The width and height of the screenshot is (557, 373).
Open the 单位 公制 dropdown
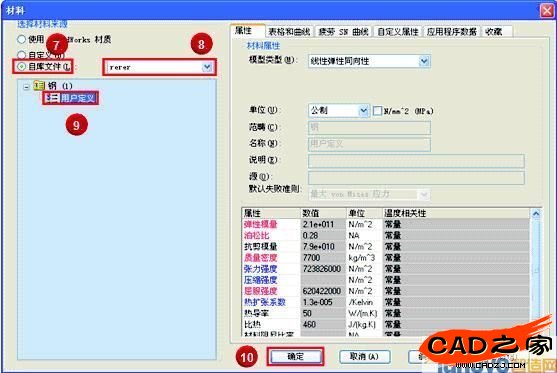click(363, 111)
